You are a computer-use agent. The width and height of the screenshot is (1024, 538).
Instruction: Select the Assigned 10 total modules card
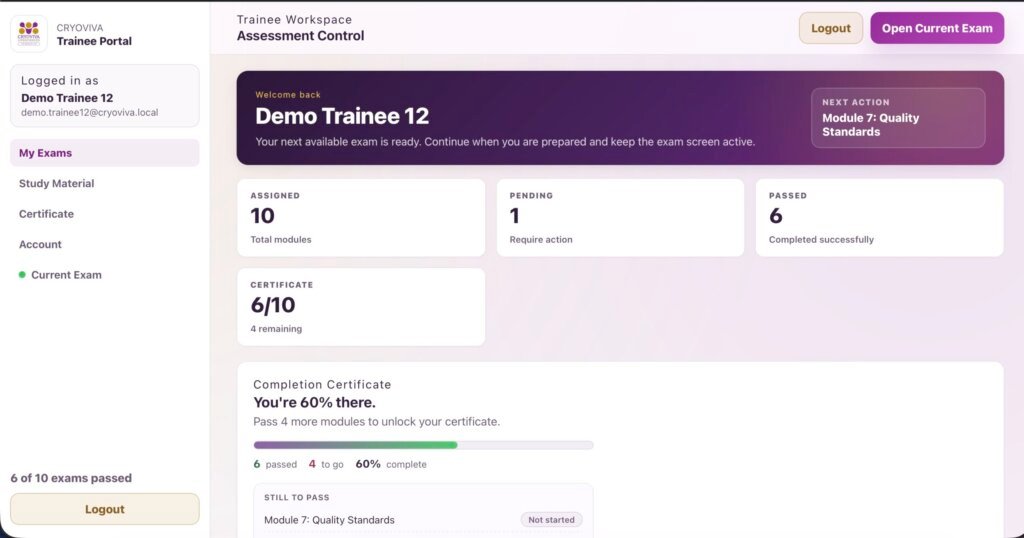(361, 217)
